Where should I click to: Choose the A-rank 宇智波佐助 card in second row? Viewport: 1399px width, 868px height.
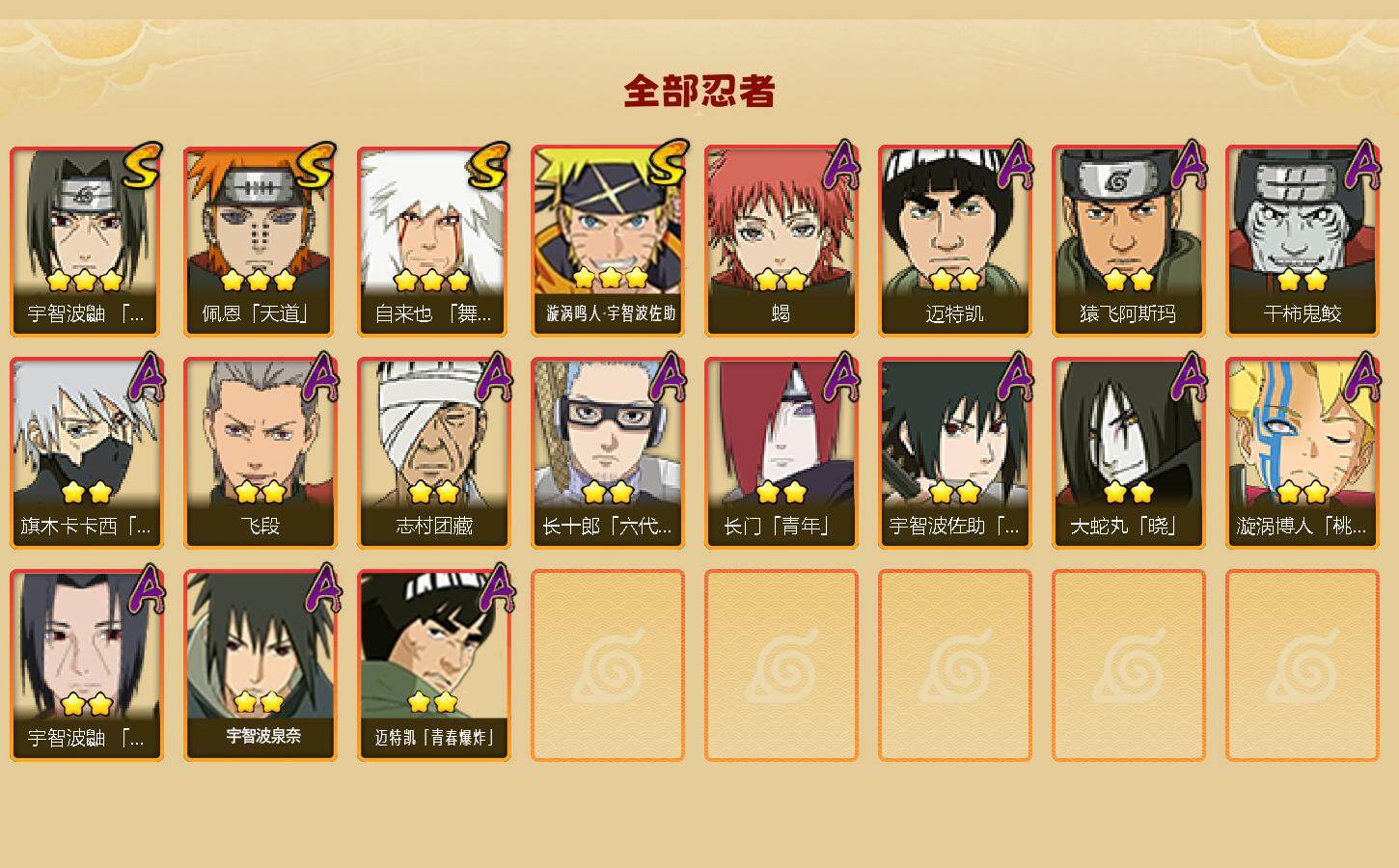[x=954, y=453]
